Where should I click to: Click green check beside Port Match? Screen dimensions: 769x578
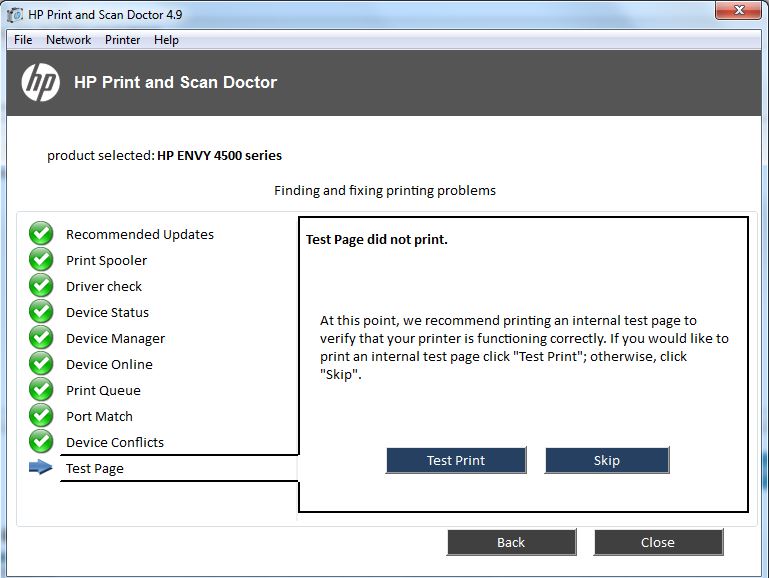click(x=41, y=415)
